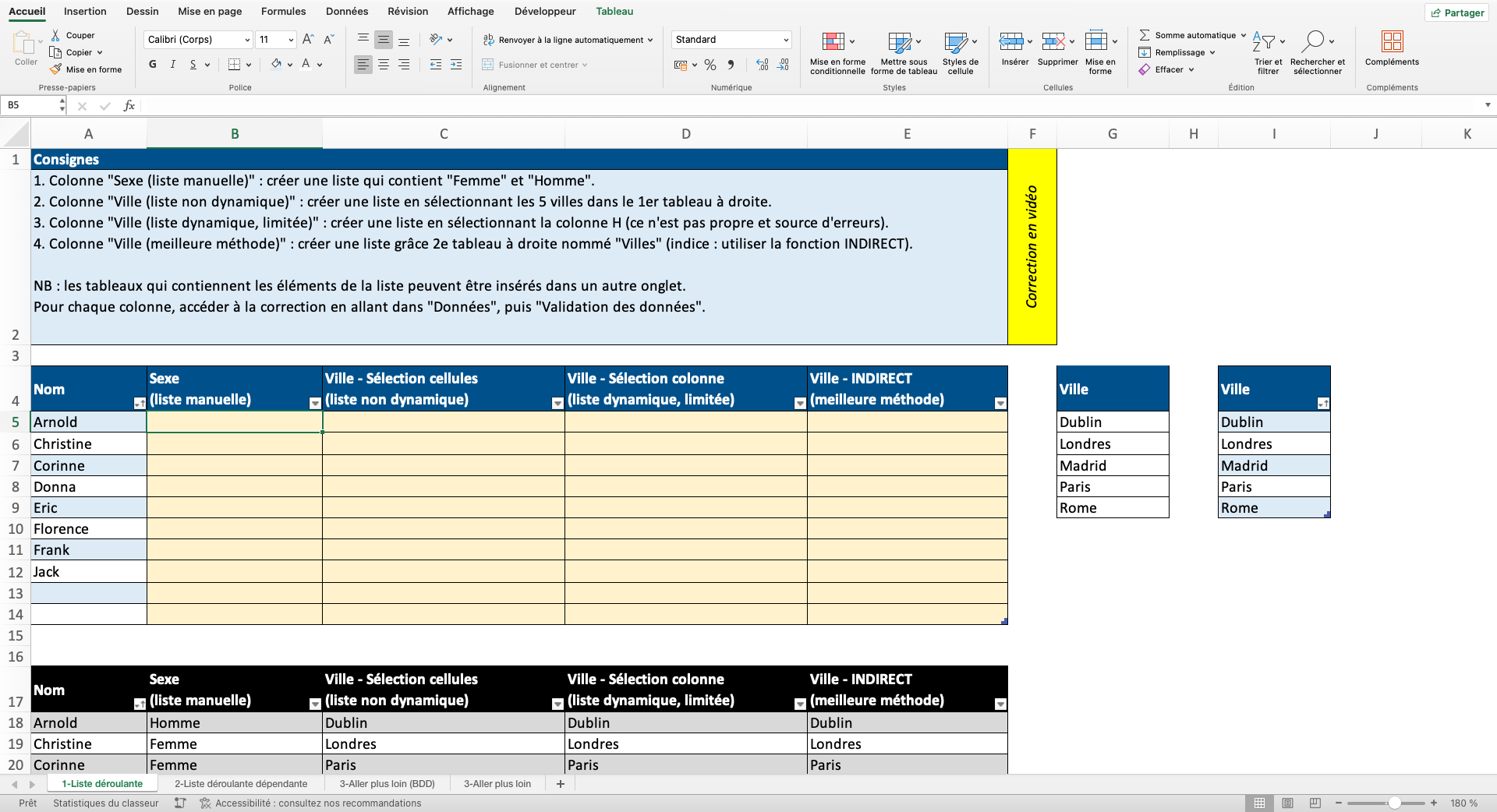Click the Partager button

click(x=1457, y=12)
